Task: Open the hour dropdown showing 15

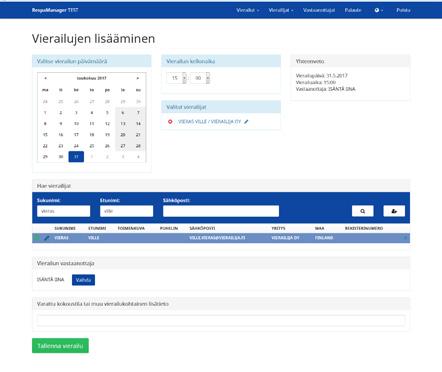Action: tap(177, 78)
